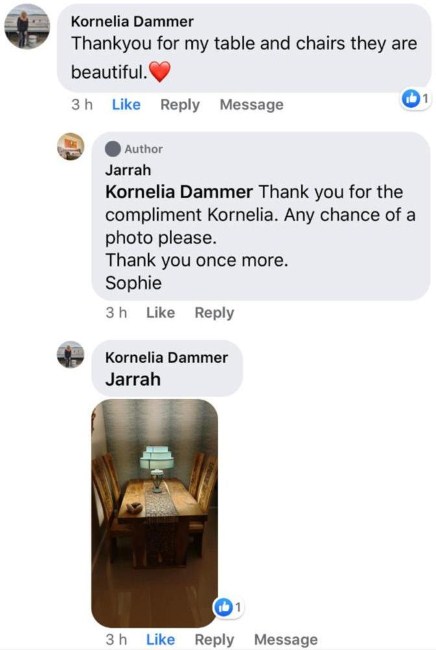This screenshot has width=436, height=650.
Task: Click the grey Author badge icon
Action: 113,149
